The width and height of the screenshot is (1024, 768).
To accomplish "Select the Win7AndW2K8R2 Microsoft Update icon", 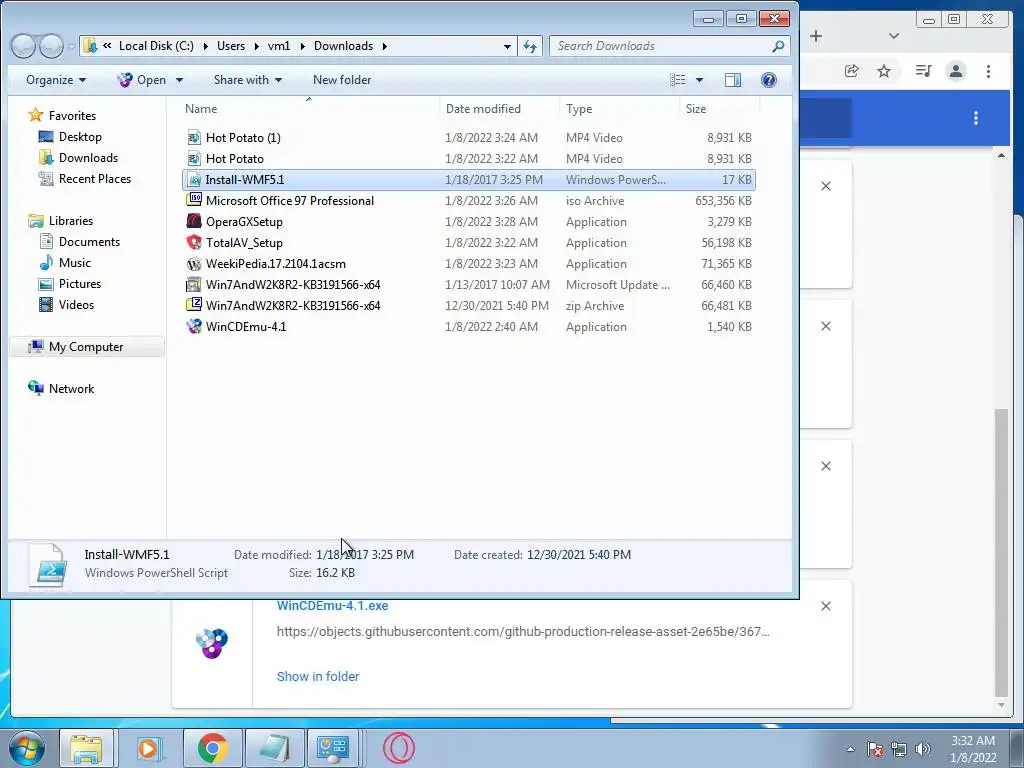I will pos(193,284).
